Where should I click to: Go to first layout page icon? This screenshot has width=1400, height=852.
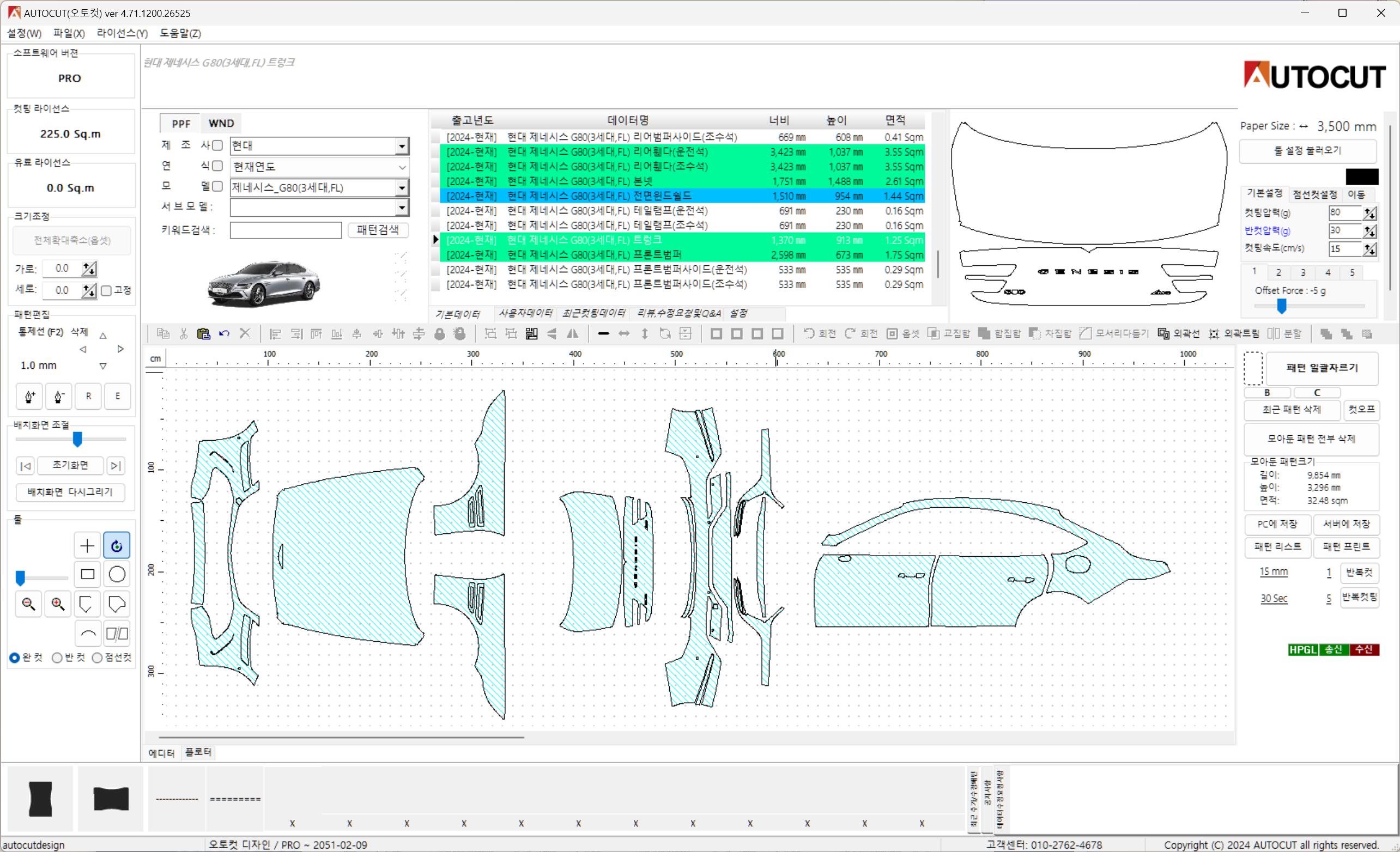pos(26,466)
